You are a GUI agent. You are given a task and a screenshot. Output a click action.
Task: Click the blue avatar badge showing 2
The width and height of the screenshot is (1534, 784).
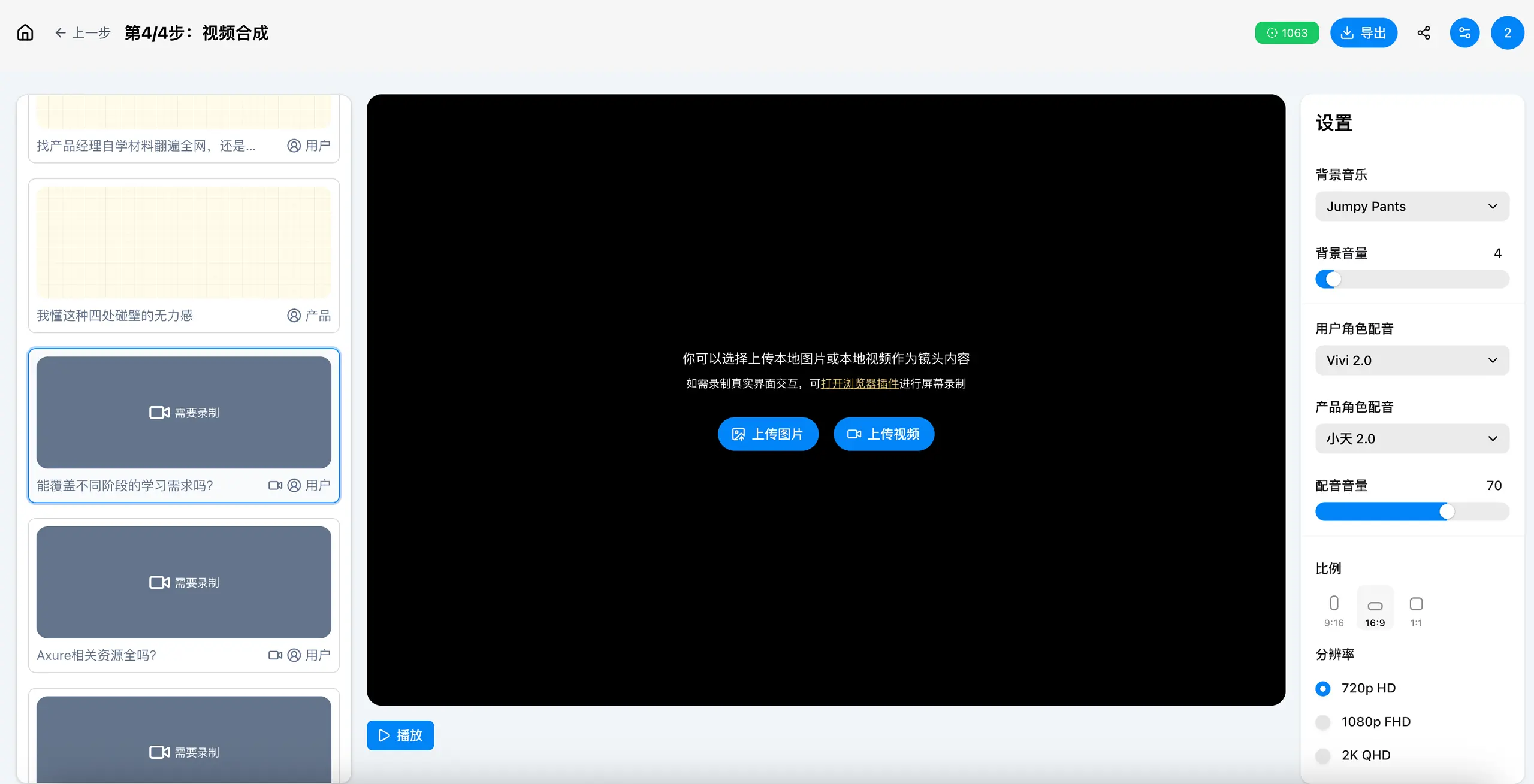click(x=1507, y=32)
